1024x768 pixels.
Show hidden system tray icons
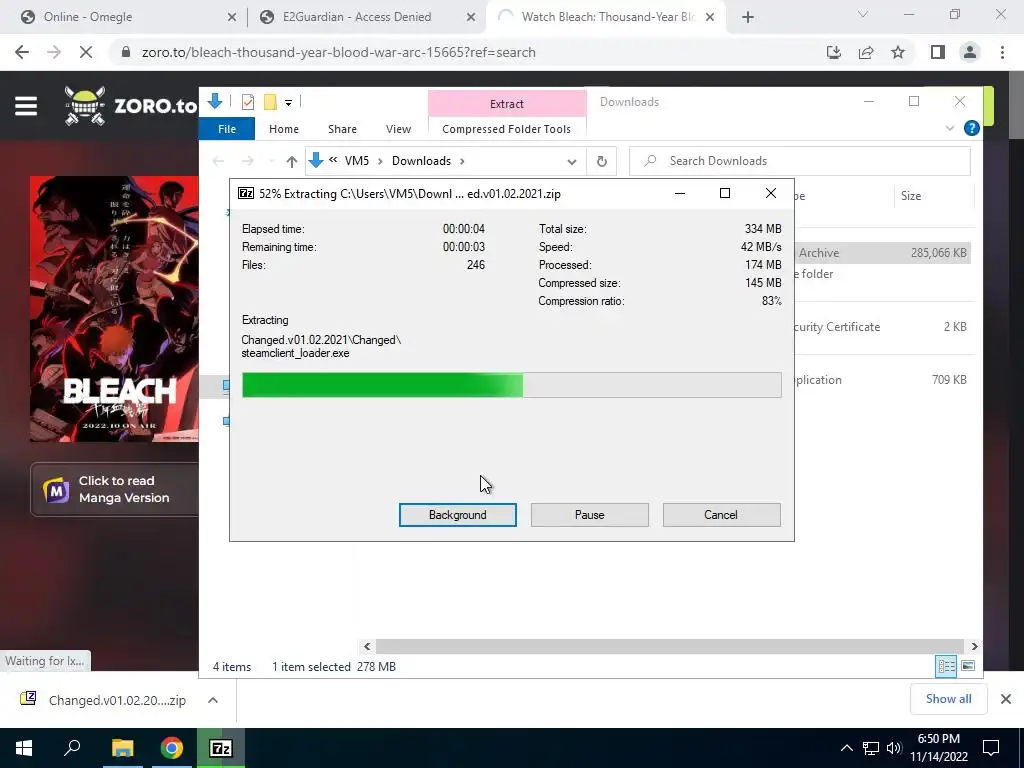pos(846,748)
